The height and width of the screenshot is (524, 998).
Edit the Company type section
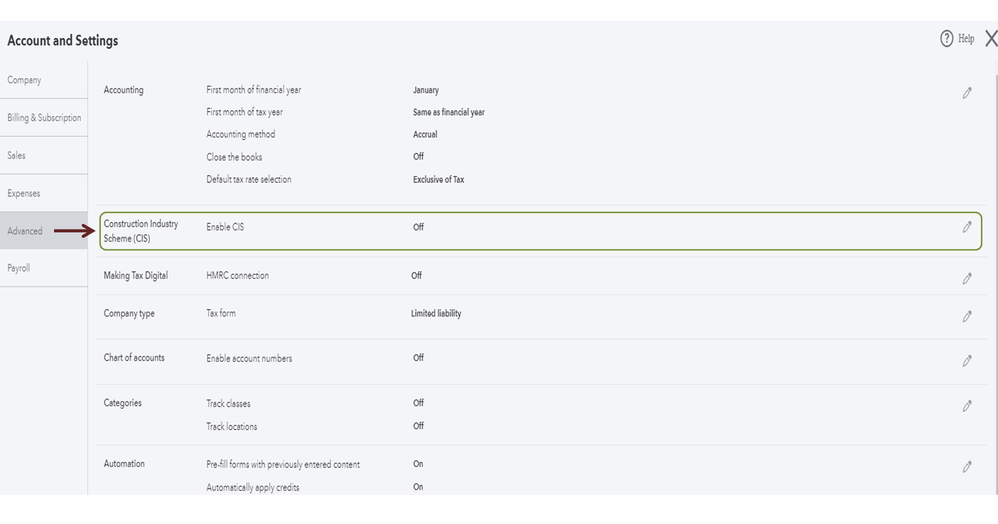(967, 317)
